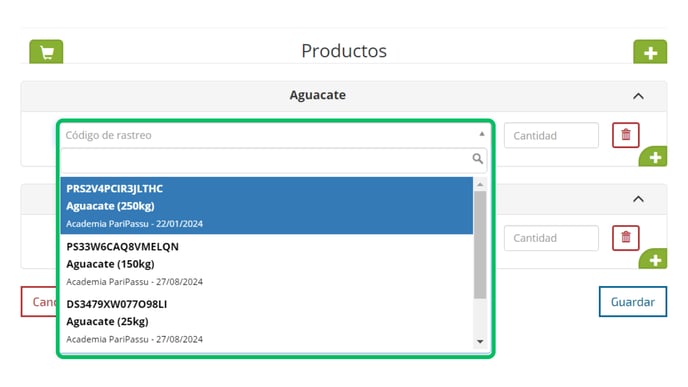
Task: Delete second product row with trash icon
Action: 626,238
